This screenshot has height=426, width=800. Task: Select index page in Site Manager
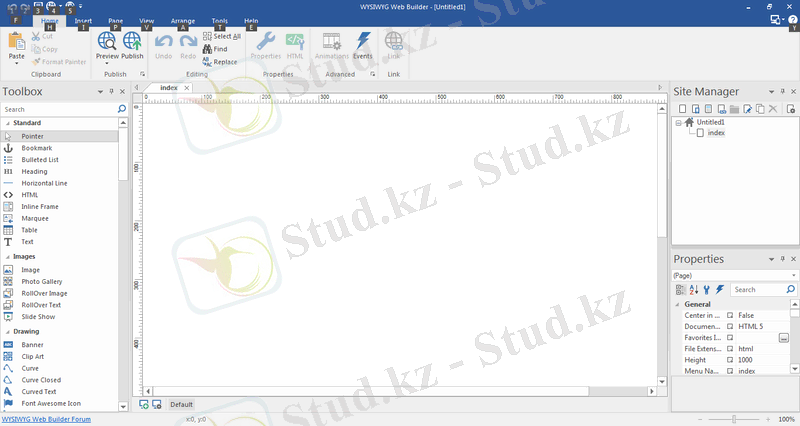click(716, 133)
